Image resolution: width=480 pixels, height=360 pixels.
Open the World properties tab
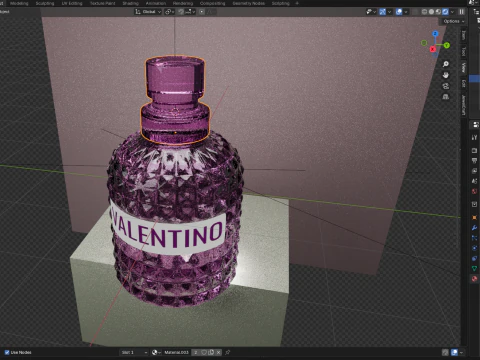pos(474,191)
